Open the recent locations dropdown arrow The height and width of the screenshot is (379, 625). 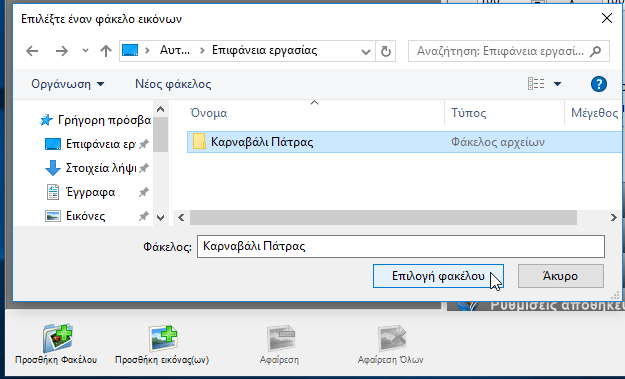point(85,51)
